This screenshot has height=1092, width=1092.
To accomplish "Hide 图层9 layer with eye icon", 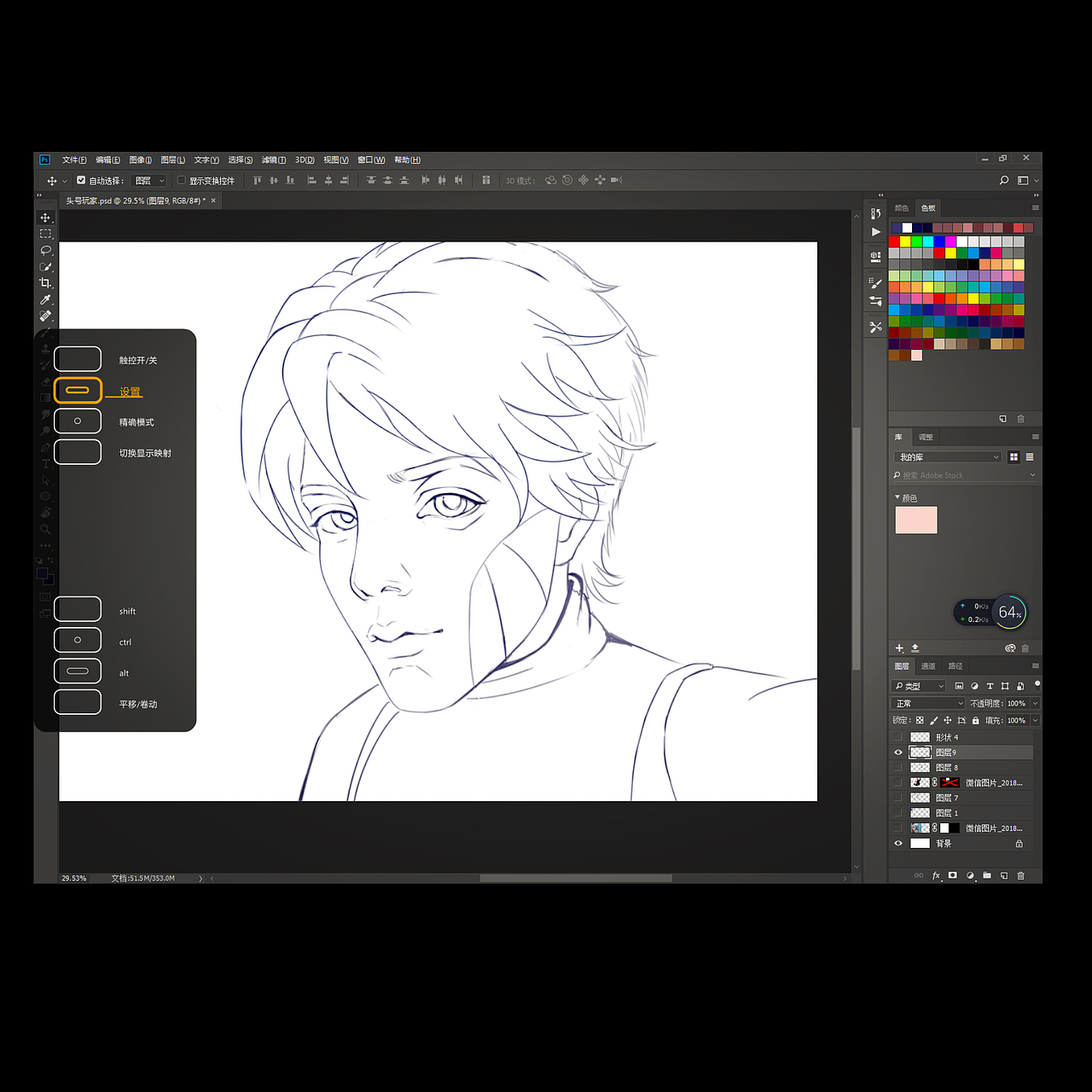I will pyautogui.click(x=898, y=752).
